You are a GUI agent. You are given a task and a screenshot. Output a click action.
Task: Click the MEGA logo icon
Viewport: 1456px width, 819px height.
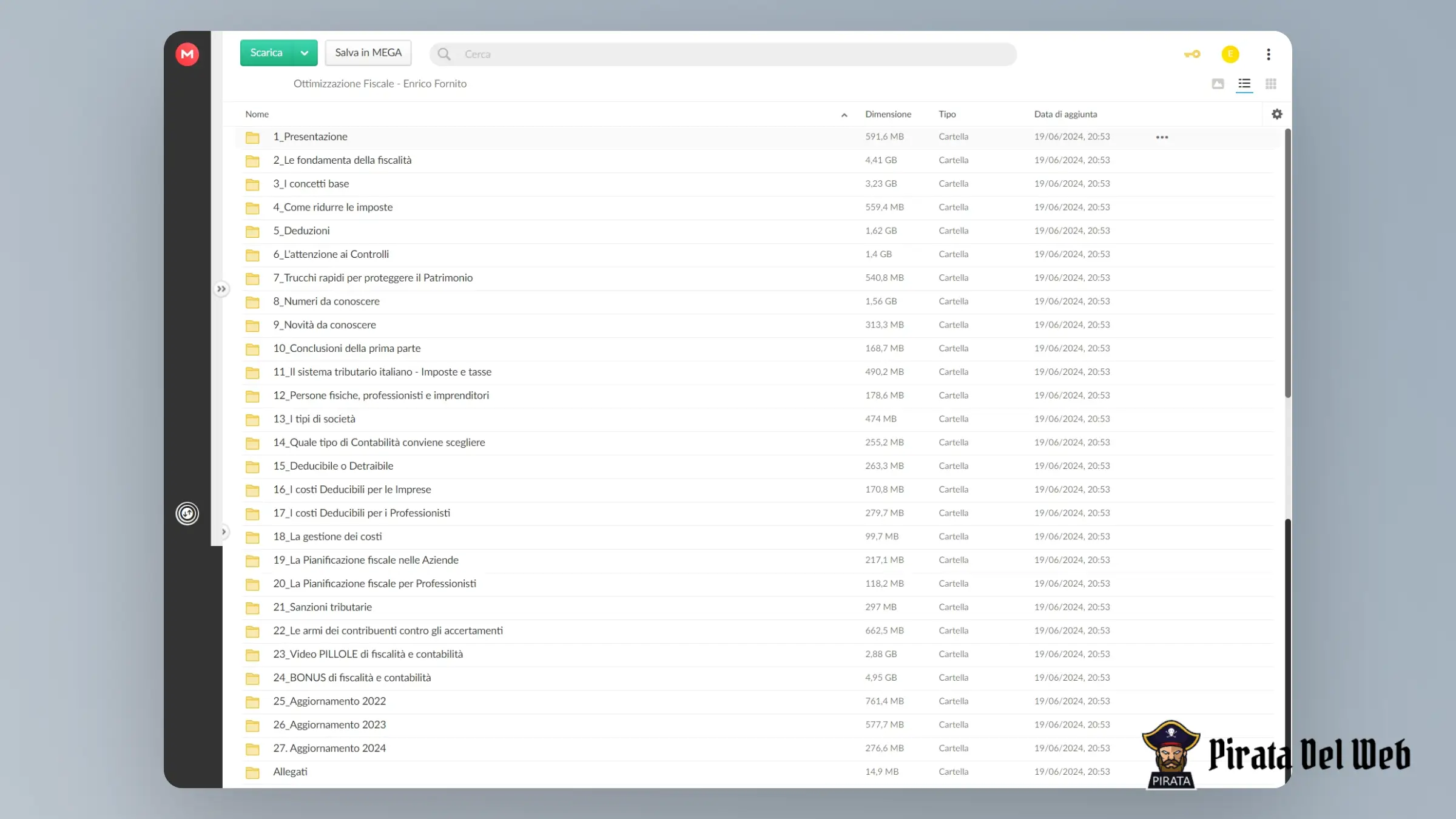point(187,54)
